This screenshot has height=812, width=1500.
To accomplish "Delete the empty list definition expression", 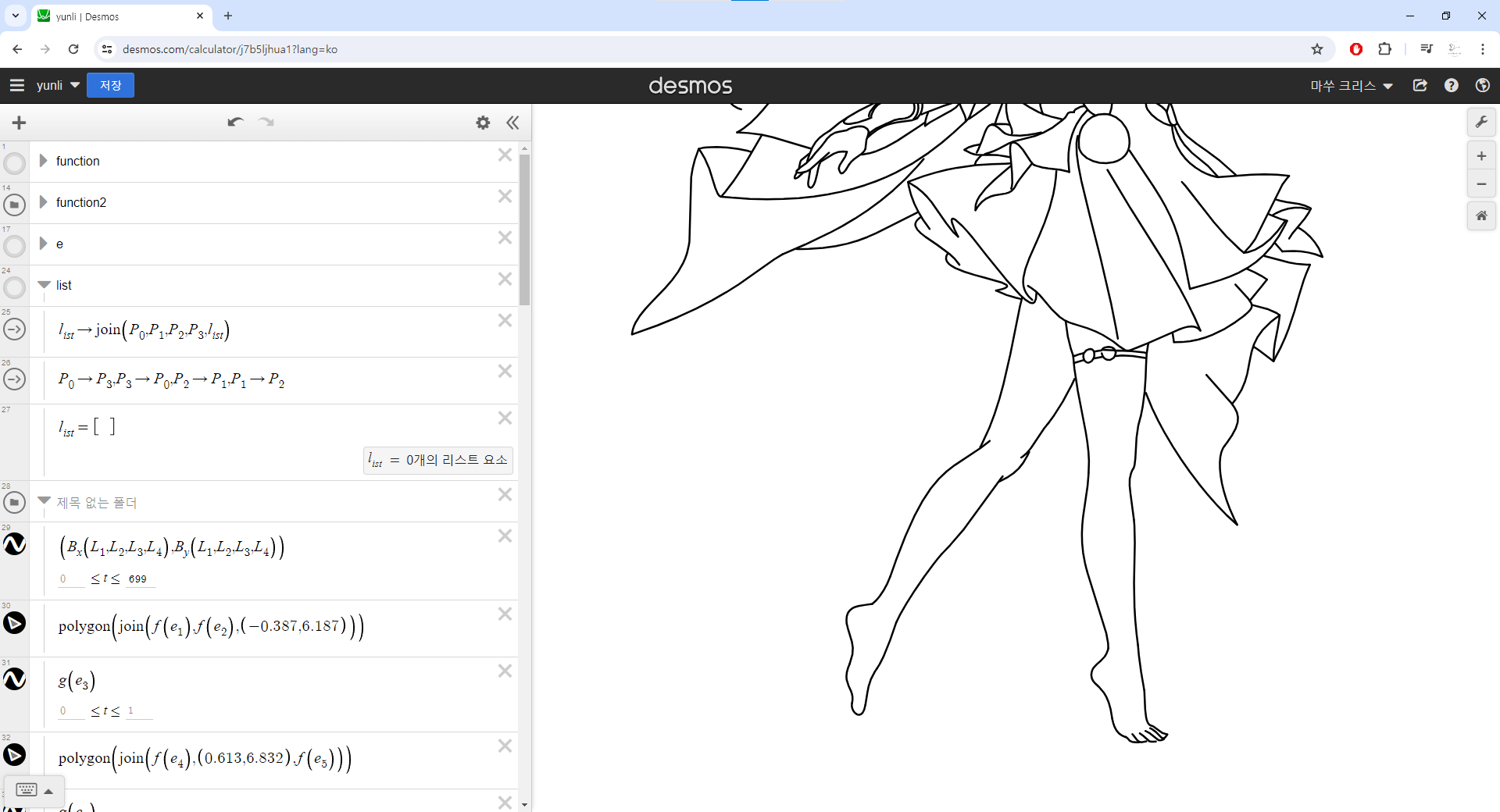I will point(505,418).
